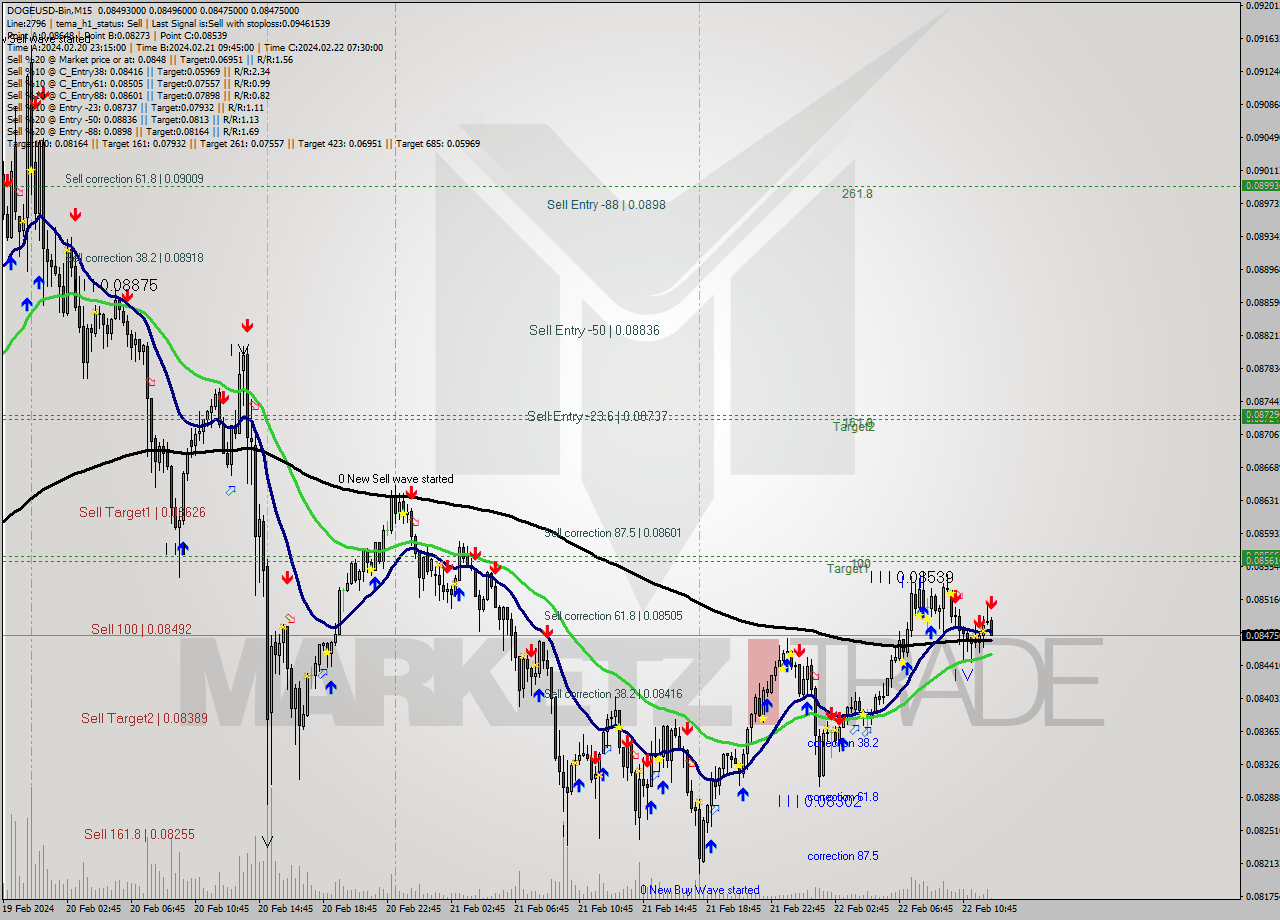Click the '22 Feb 06:45' time axis label
1280x920 pixels.
(926, 909)
